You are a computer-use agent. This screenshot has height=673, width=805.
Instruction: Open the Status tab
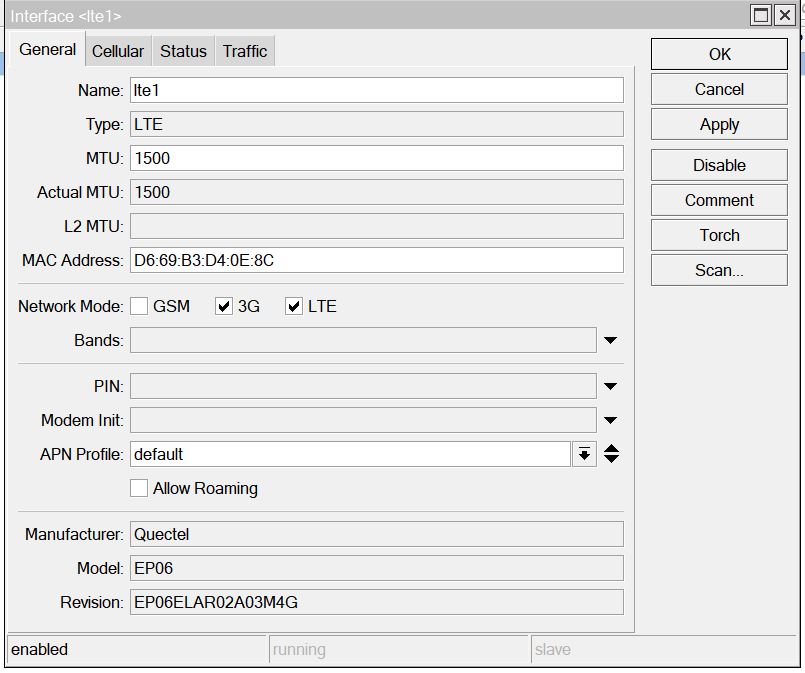183,51
